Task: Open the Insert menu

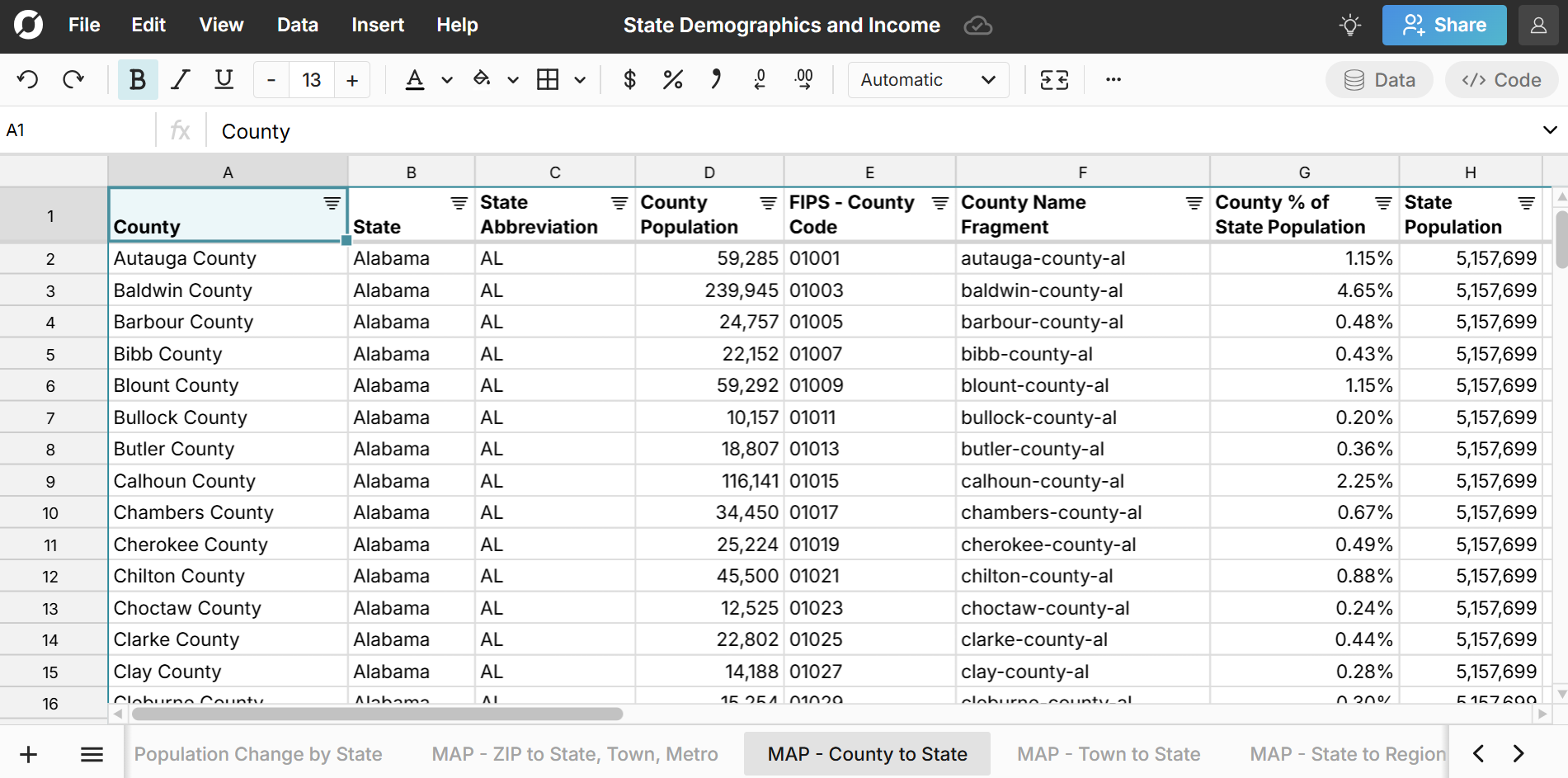Action: coord(377,26)
